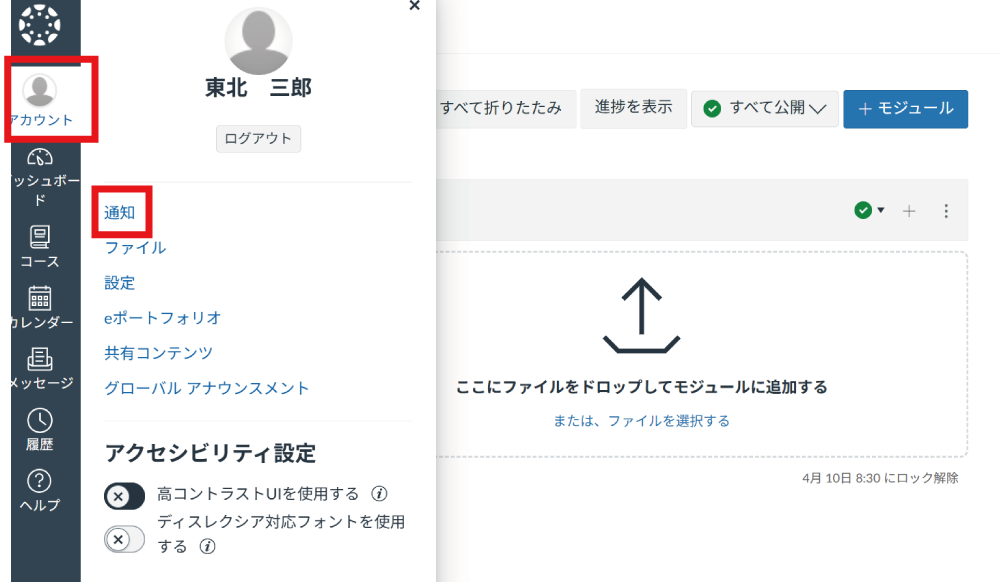Open the History clock icon
The image size is (1000, 582).
pyautogui.click(x=40, y=420)
